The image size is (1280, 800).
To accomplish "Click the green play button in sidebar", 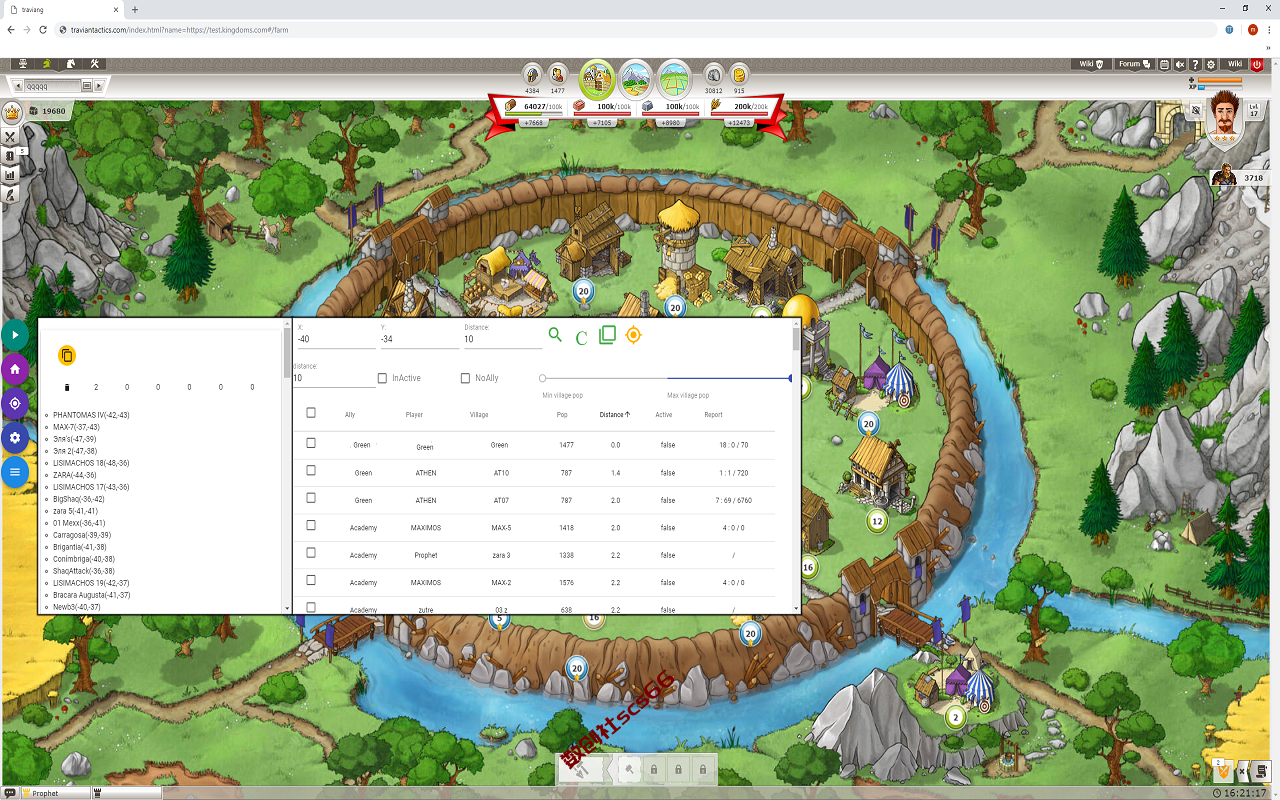I will 14,335.
